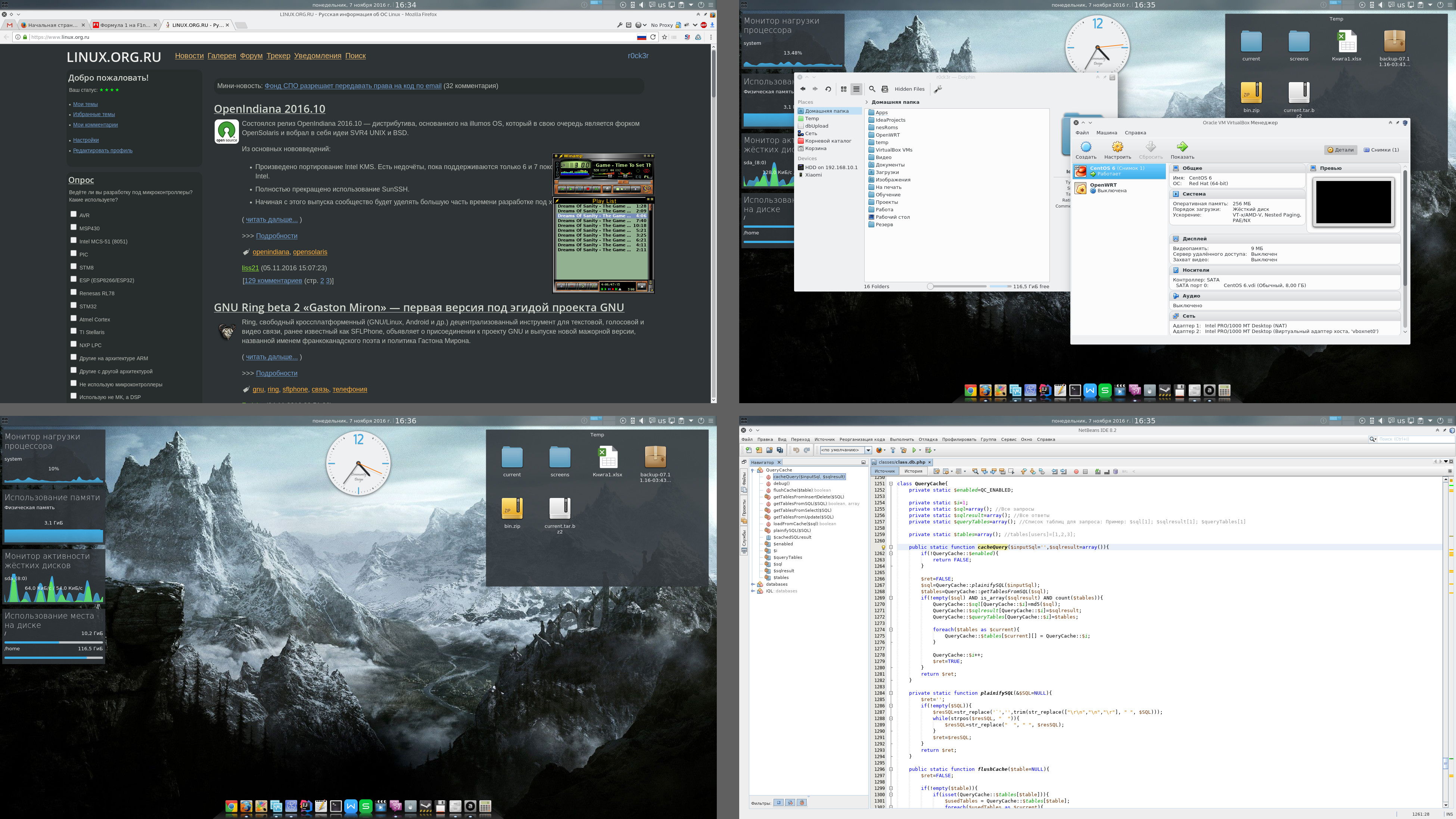Open OpenIndiana 2016.10 headline link

[270, 109]
